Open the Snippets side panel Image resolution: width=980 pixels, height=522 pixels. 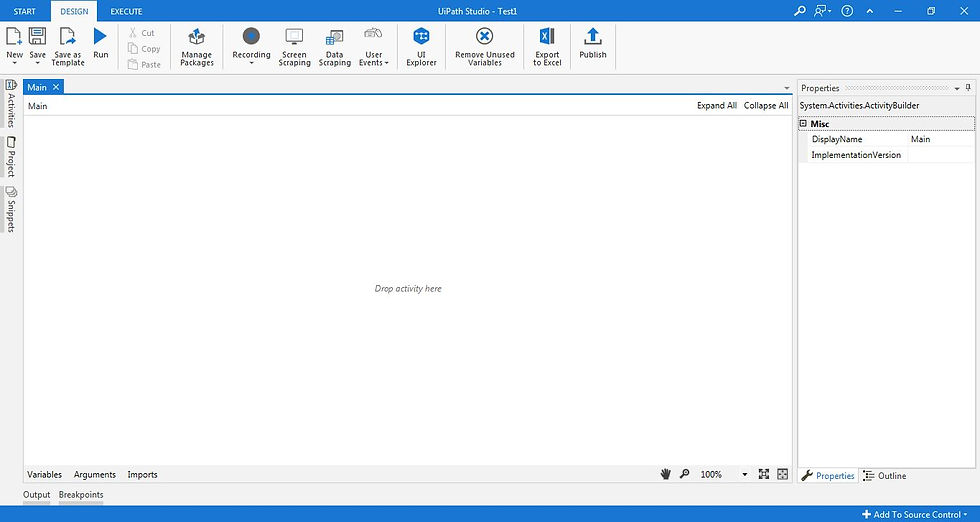(x=11, y=209)
